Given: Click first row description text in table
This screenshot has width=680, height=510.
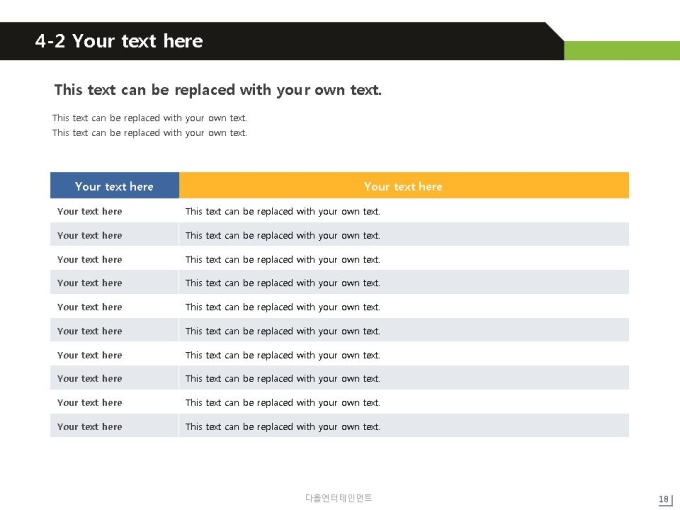Looking at the screenshot, I should pyautogui.click(x=283, y=211).
